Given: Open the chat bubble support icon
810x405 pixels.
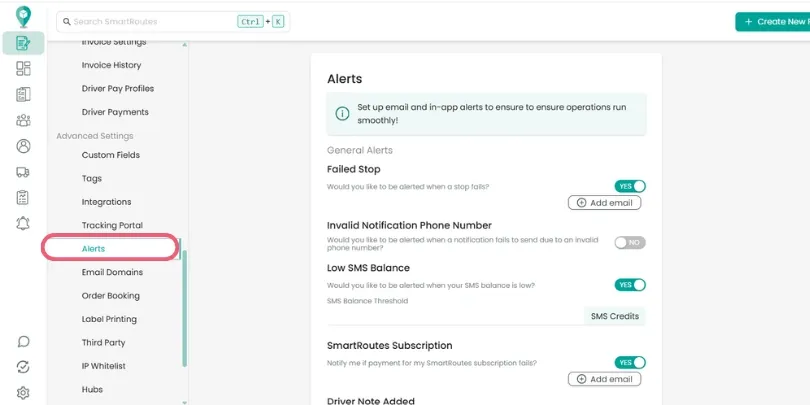Looking at the screenshot, I should tap(23, 341).
